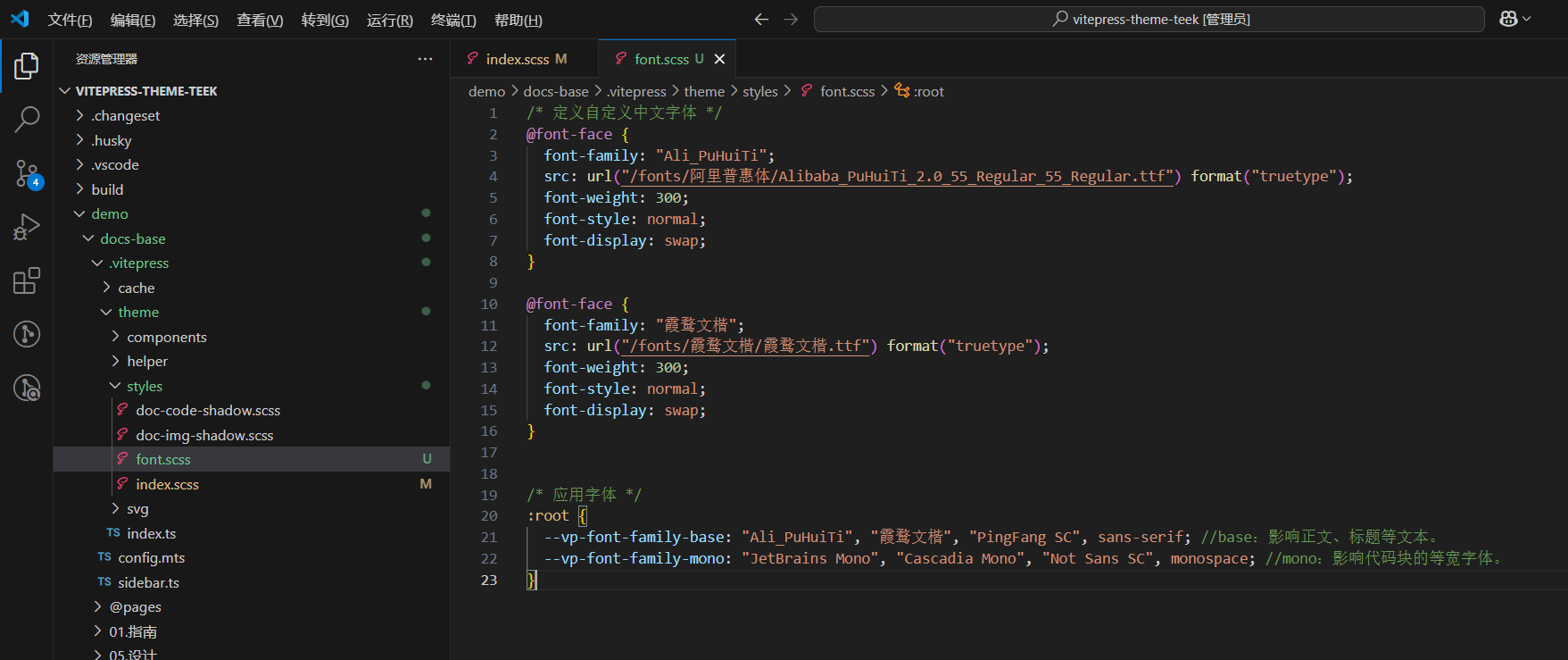Open the 帮助(H) menu
1568x660 pixels.
point(518,20)
